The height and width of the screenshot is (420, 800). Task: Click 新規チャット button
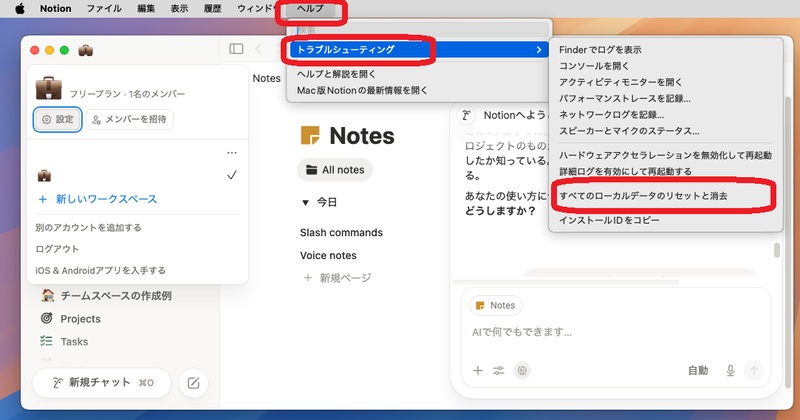(x=102, y=383)
